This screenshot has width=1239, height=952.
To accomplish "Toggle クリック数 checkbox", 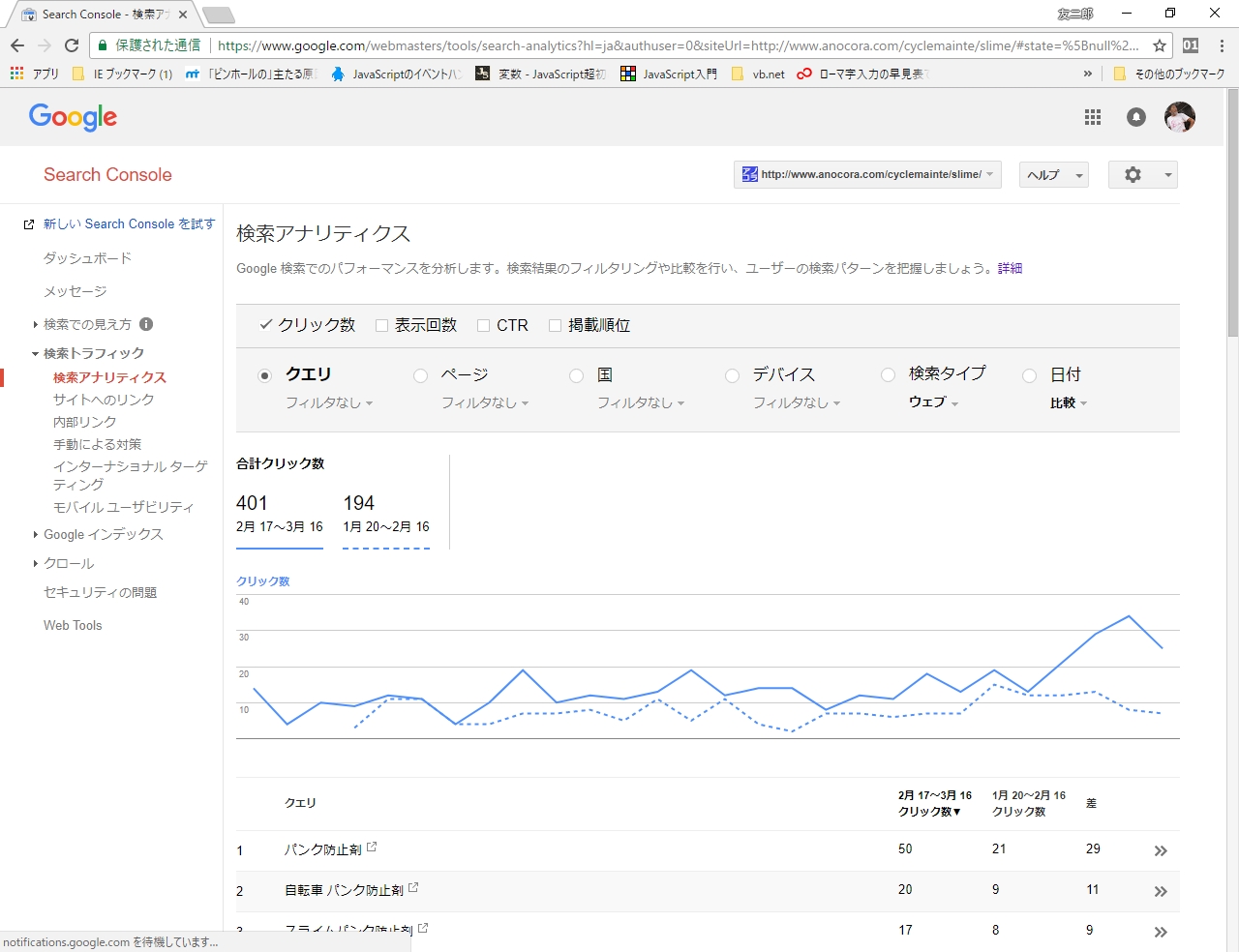I will (x=266, y=325).
